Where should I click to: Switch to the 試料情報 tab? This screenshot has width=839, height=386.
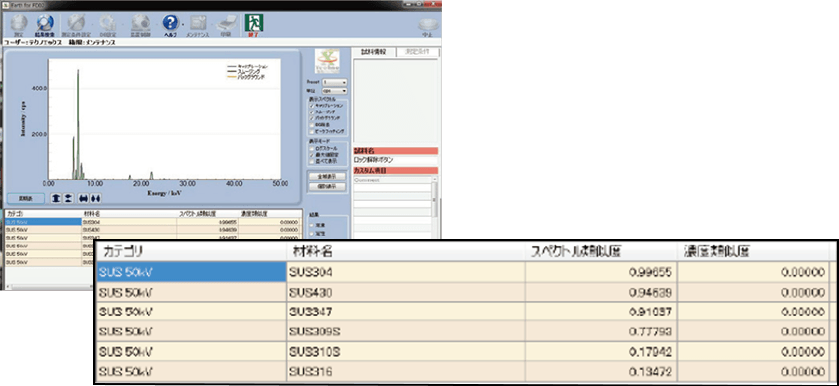click(373, 52)
